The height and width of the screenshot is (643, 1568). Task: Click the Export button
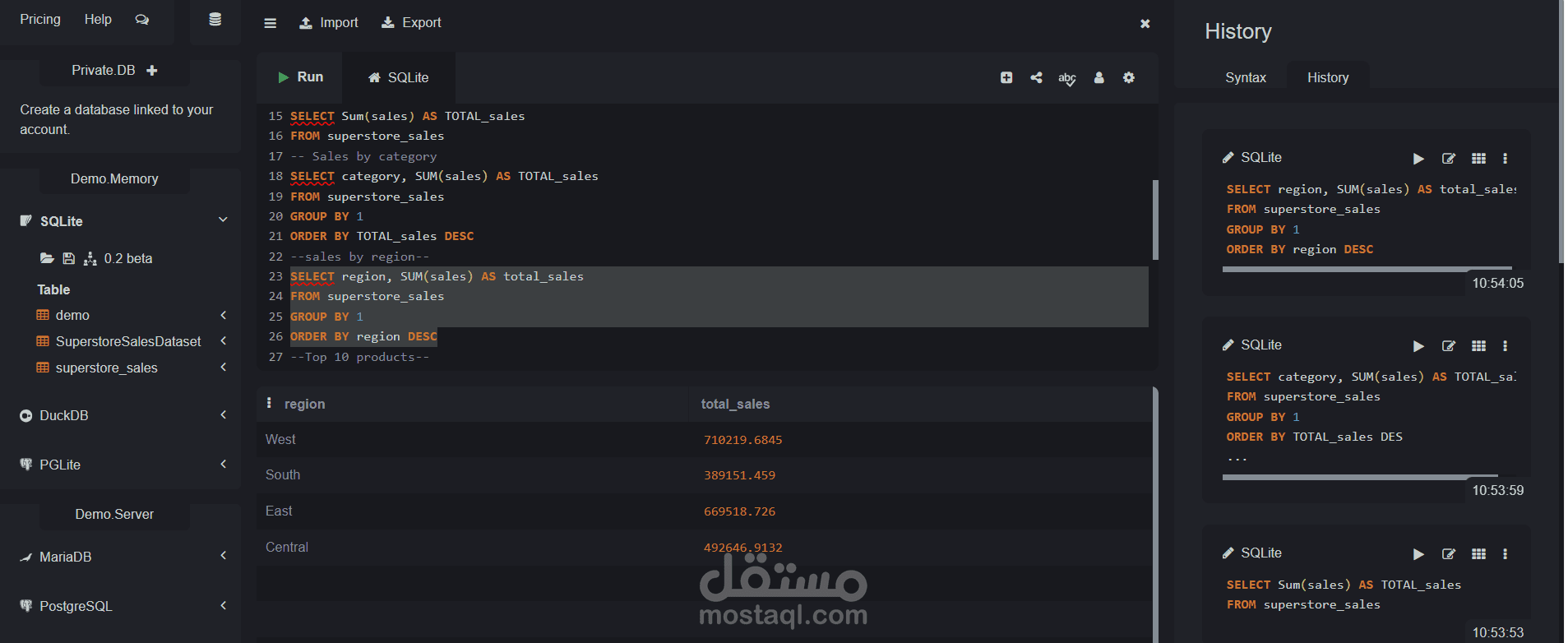412,23
